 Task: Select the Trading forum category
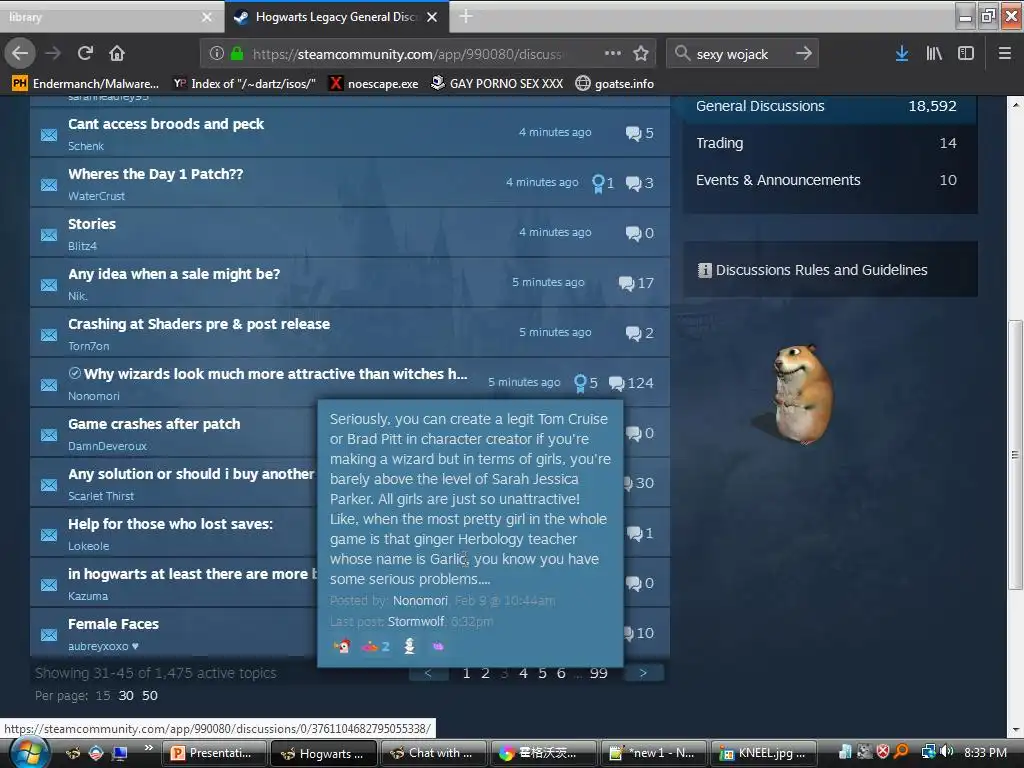[x=830, y=143]
